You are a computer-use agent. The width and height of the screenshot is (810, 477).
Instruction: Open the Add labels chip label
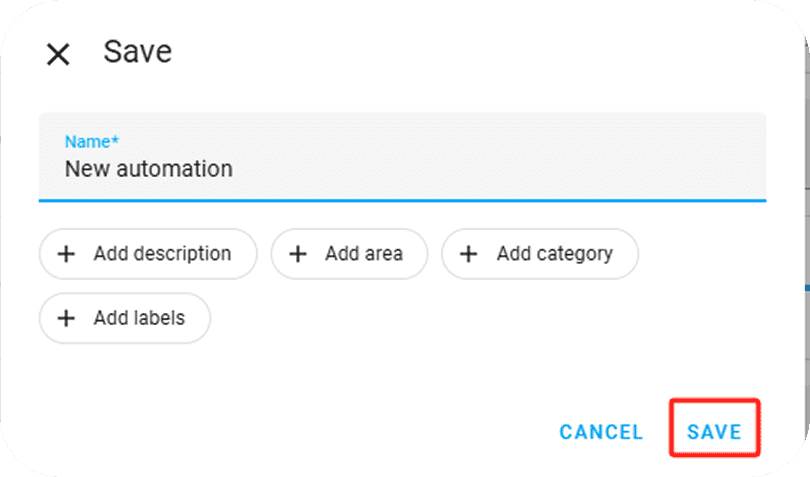click(x=139, y=319)
